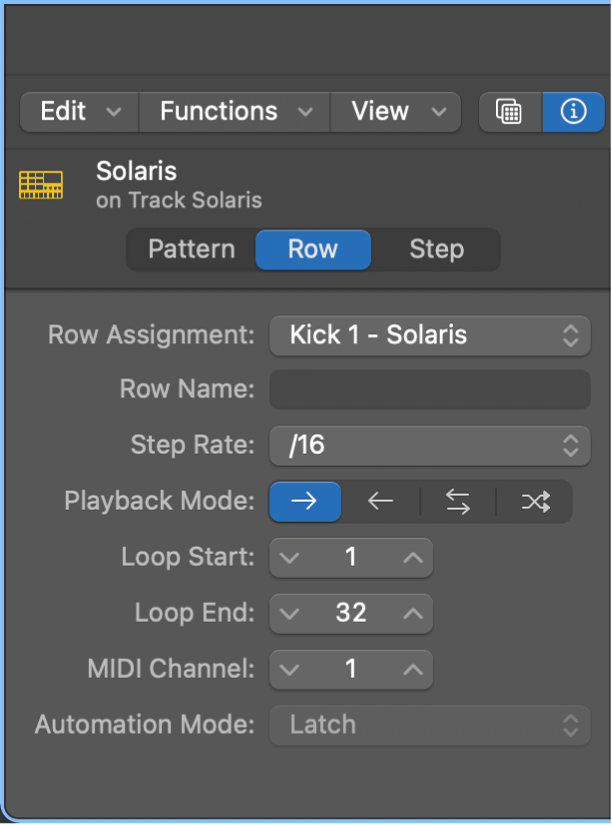This screenshot has width=612, height=825.
Task: Decrease MIDI Channel value
Action: coord(289,670)
